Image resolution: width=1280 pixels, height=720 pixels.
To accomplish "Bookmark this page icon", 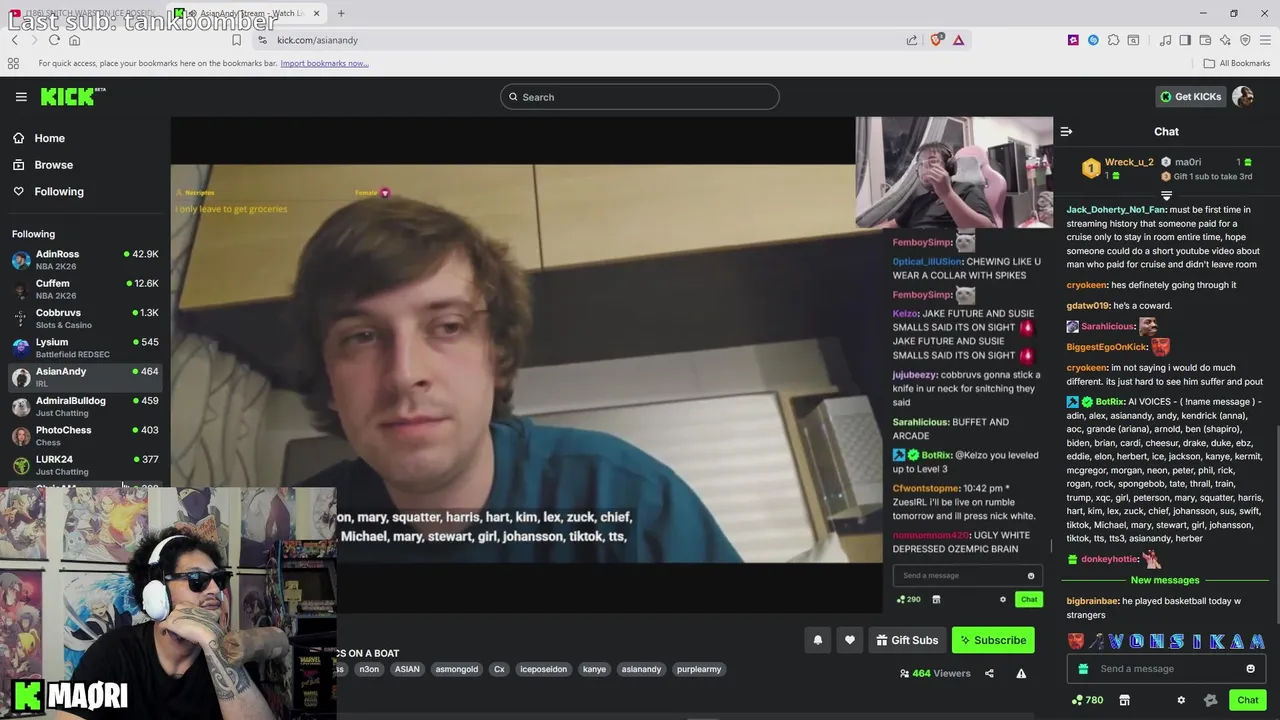I will (236, 40).
